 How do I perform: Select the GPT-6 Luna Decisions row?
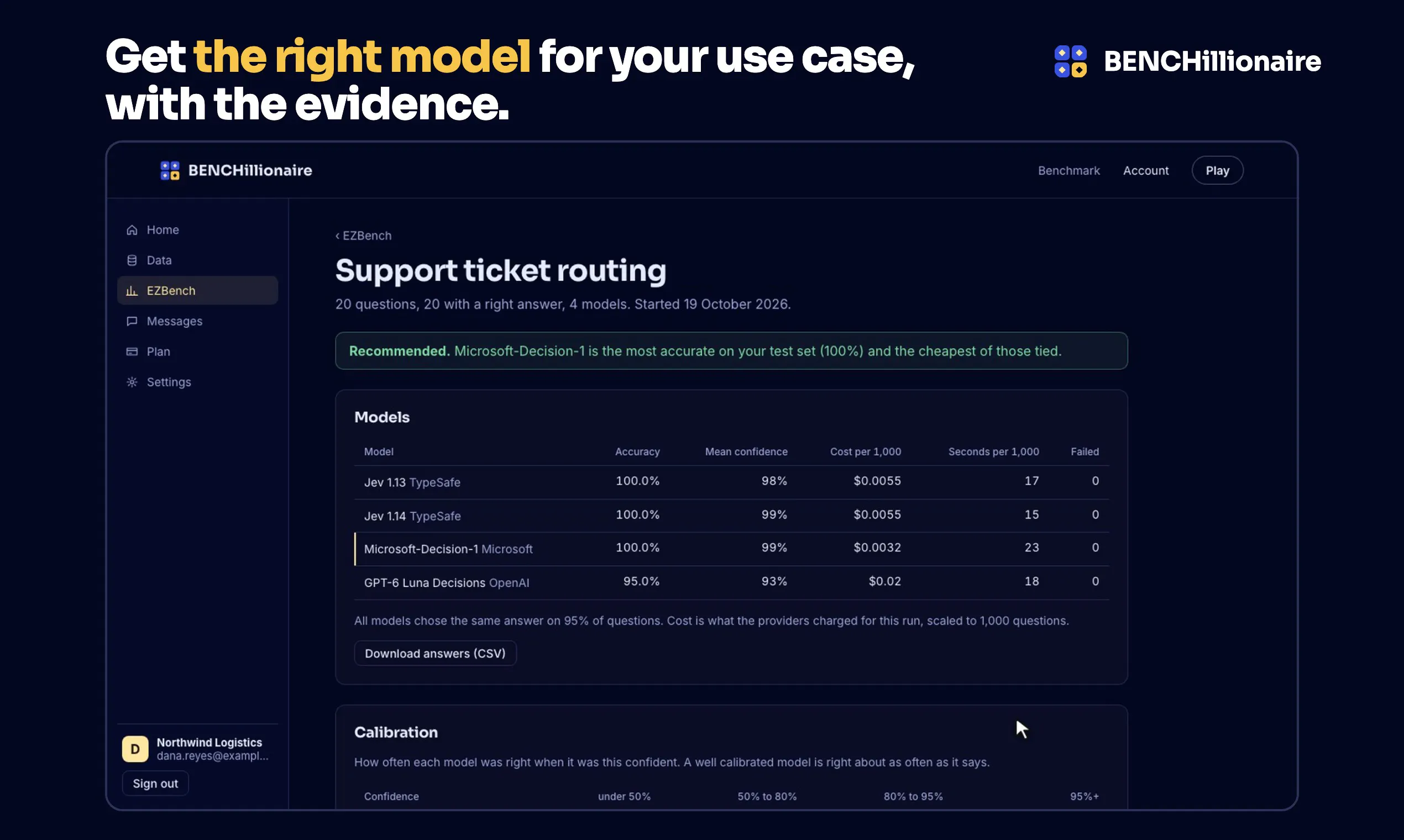pyautogui.click(x=731, y=582)
